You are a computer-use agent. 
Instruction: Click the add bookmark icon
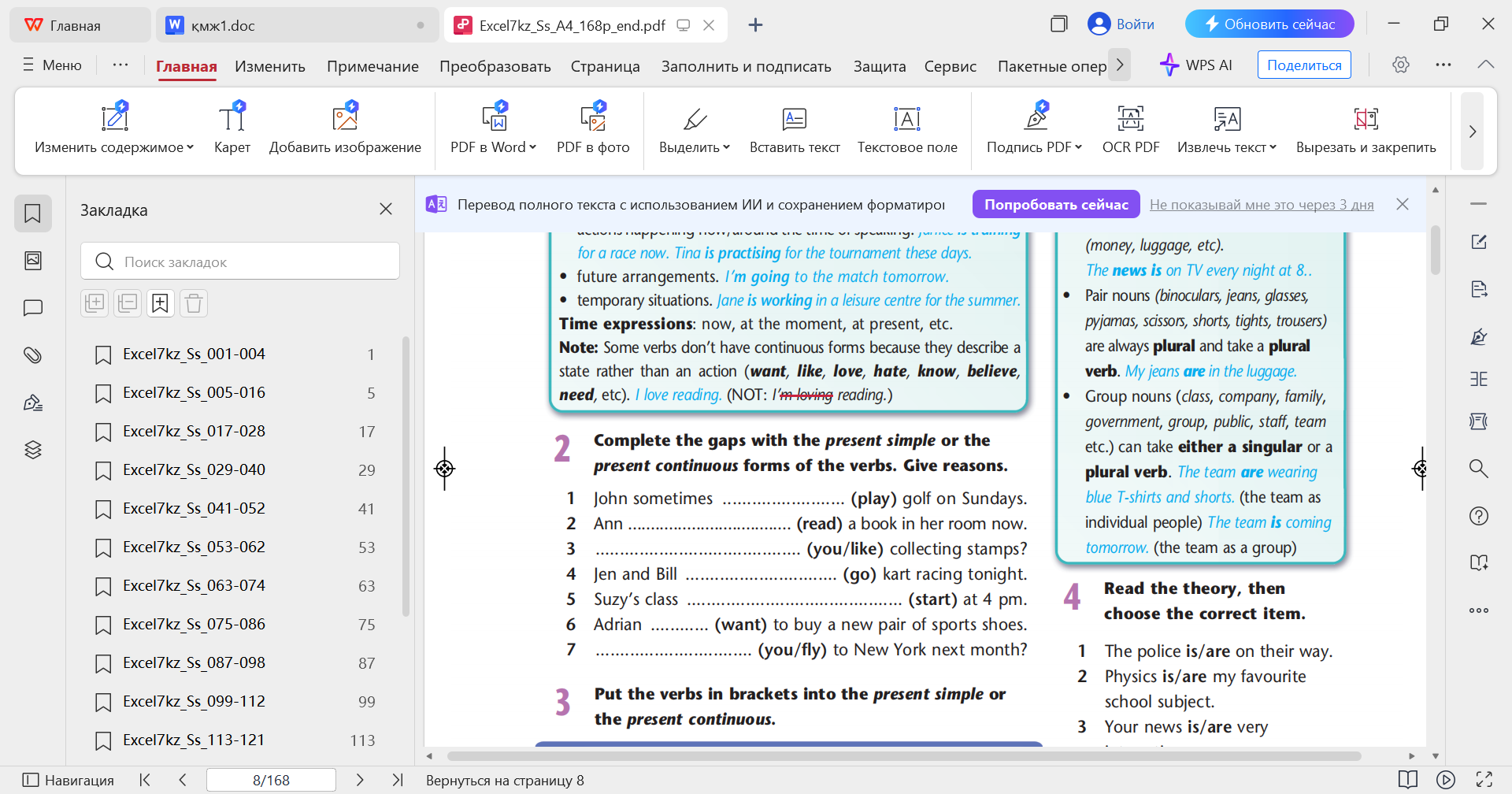[x=160, y=303]
